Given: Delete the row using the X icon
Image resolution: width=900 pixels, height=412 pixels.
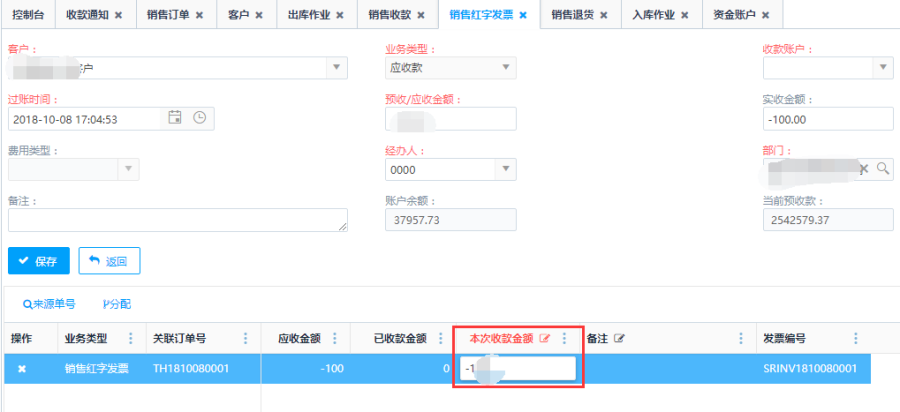Looking at the screenshot, I should pyautogui.click(x=22, y=369).
